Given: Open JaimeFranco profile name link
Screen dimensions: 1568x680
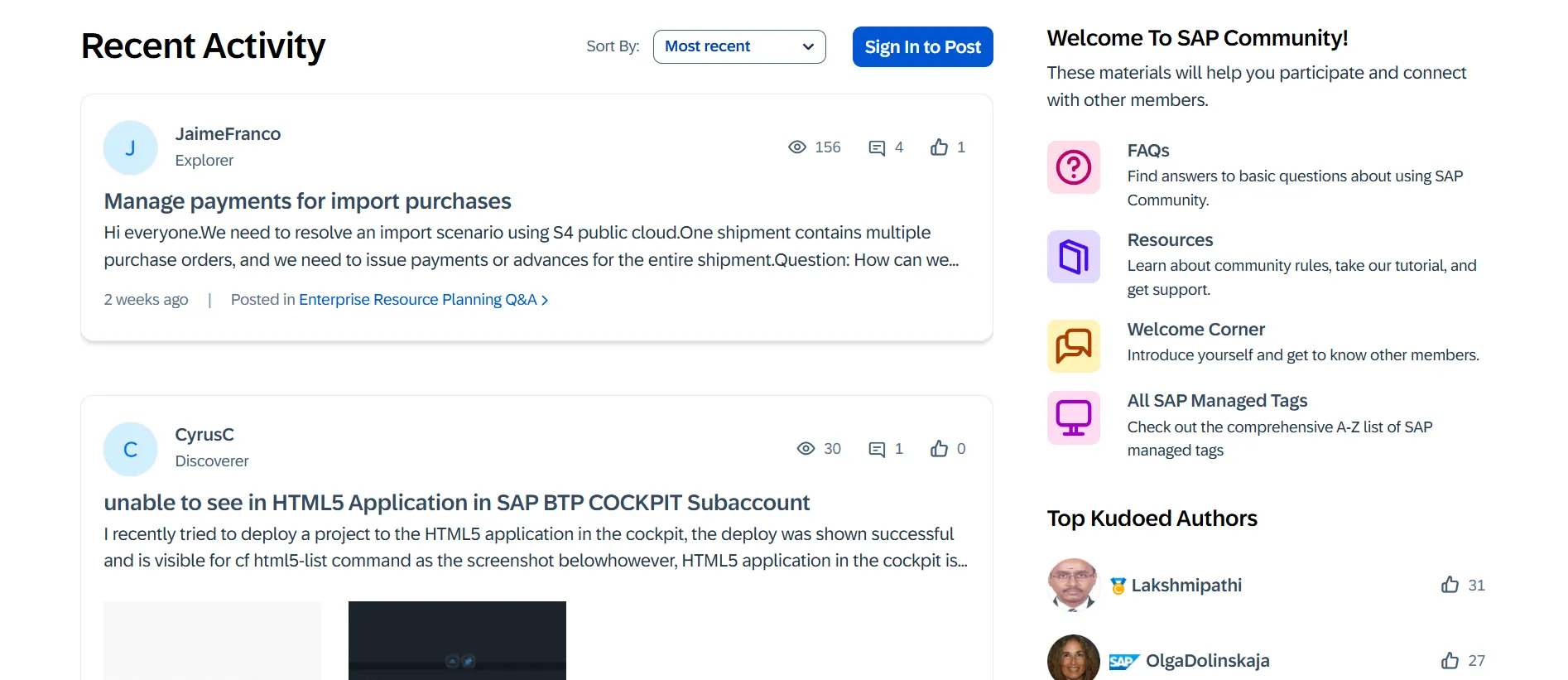Looking at the screenshot, I should tap(228, 134).
